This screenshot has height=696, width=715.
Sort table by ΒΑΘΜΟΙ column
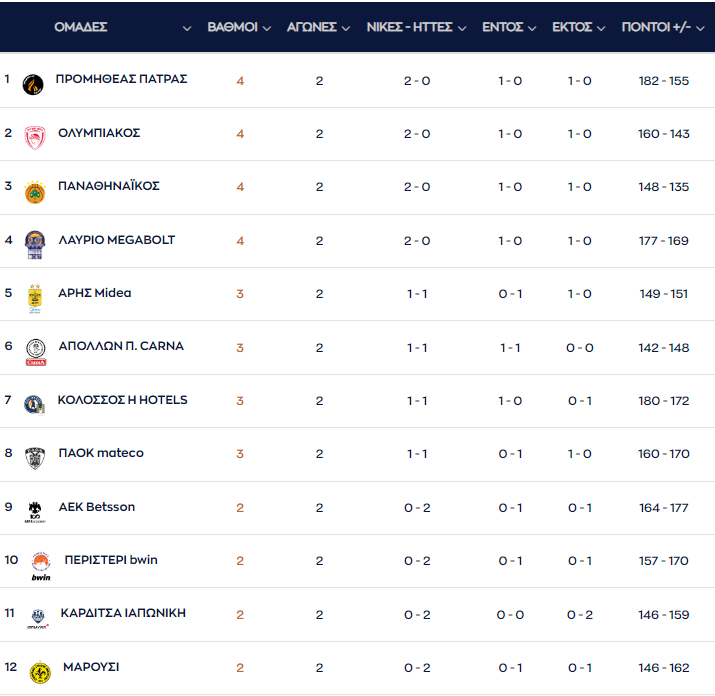pyautogui.click(x=239, y=27)
